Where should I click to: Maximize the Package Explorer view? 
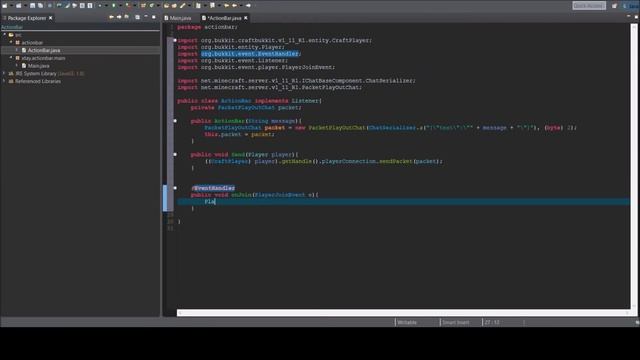pos(154,17)
